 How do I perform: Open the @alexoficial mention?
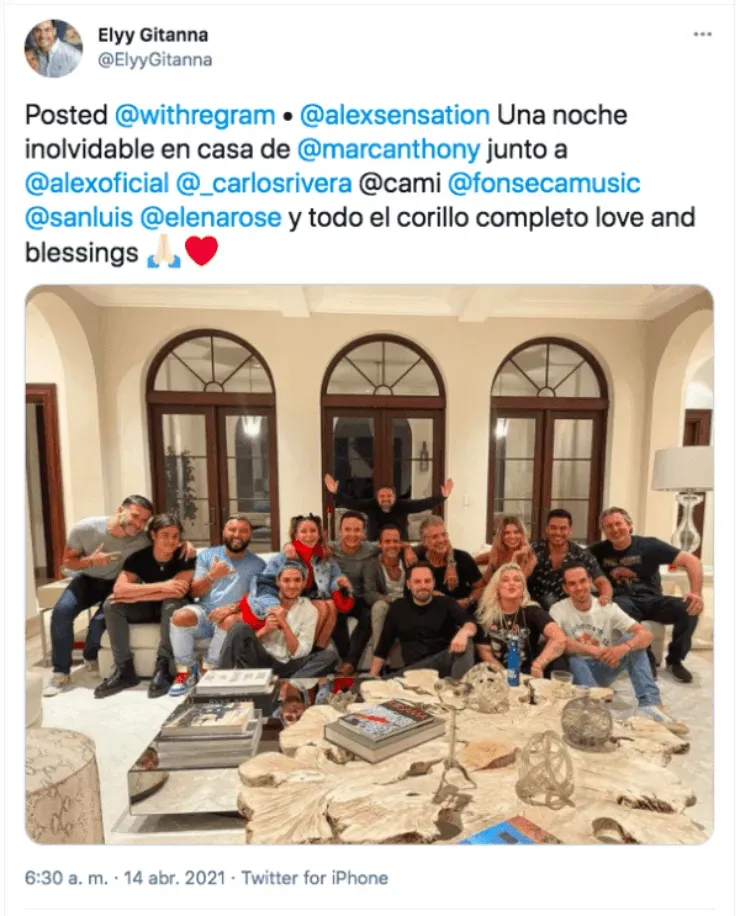pos(97,183)
